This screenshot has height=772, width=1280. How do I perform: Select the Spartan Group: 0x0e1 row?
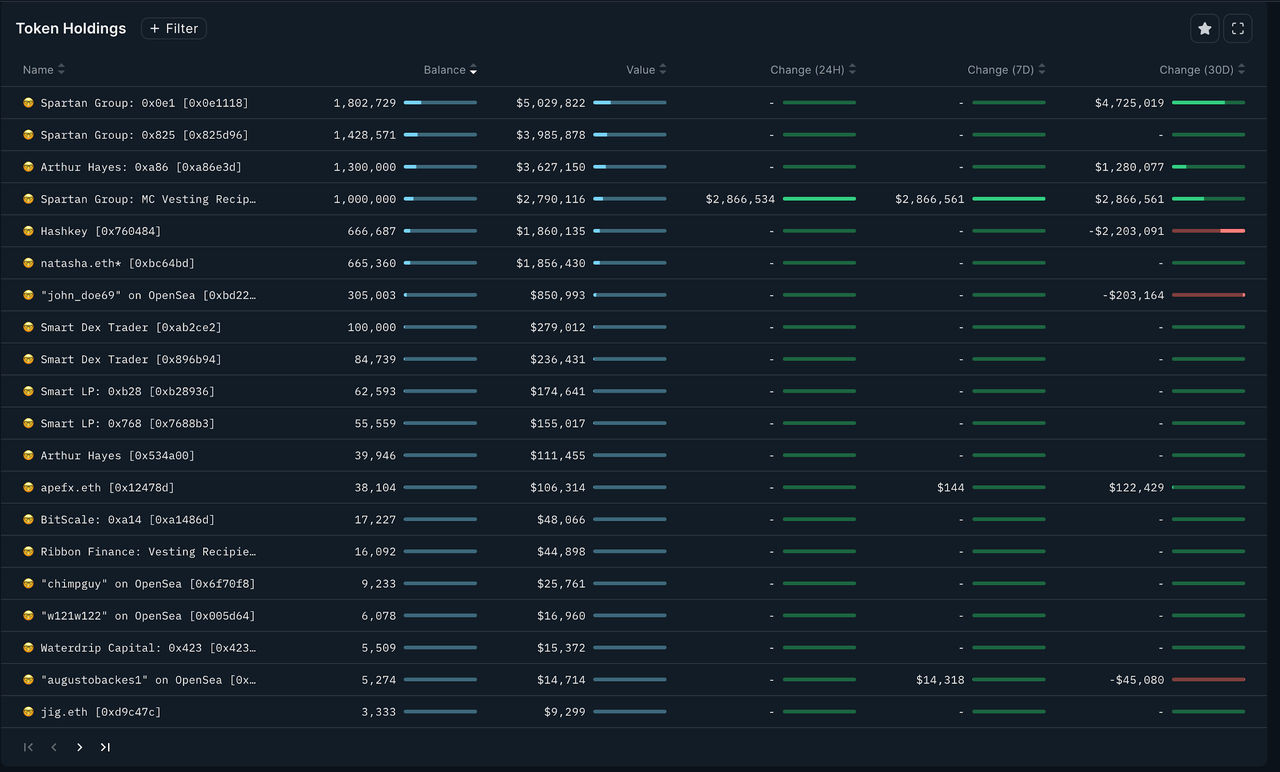(144, 103)
